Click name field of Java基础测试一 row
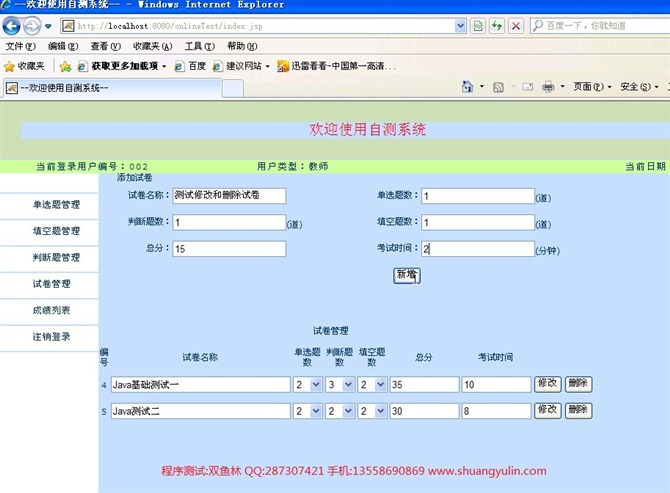 pyautogui.click(x=200, y=384)
